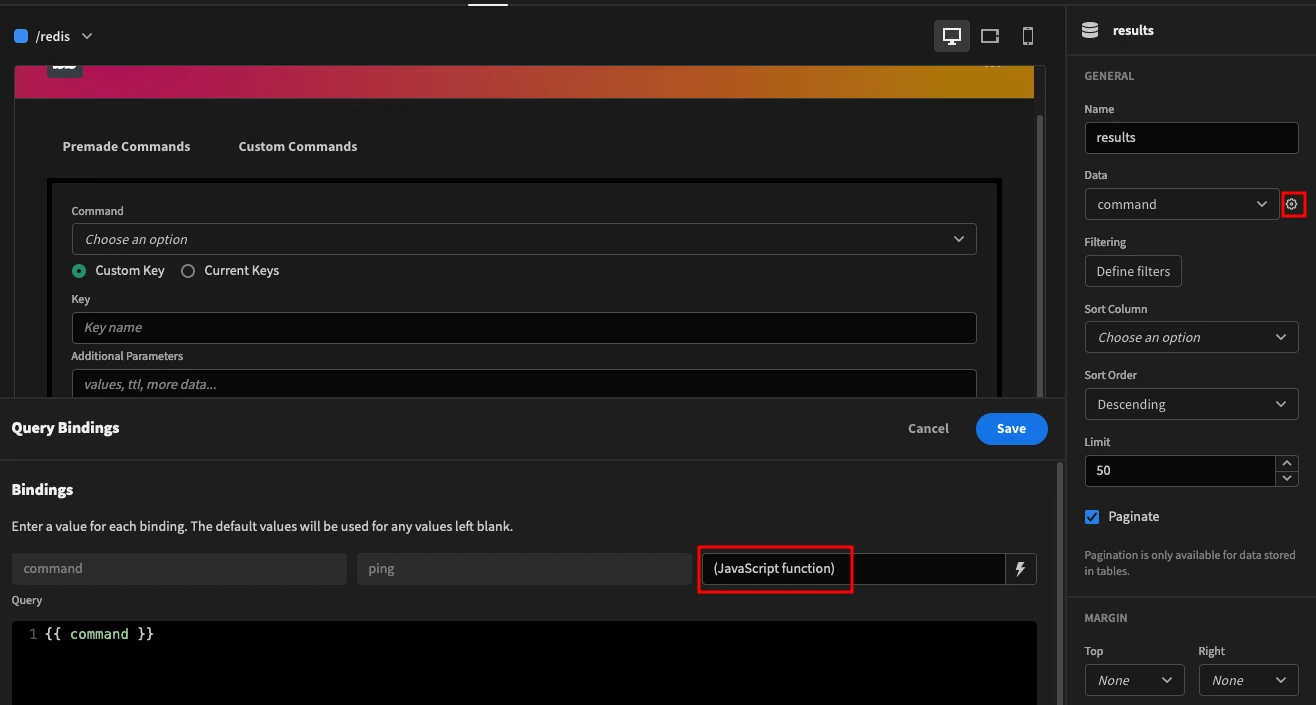Image resolution: width=1316 pixels, height=705 pixels.
Task: Switch to Custom Commands tab
Action: (298, 146)
